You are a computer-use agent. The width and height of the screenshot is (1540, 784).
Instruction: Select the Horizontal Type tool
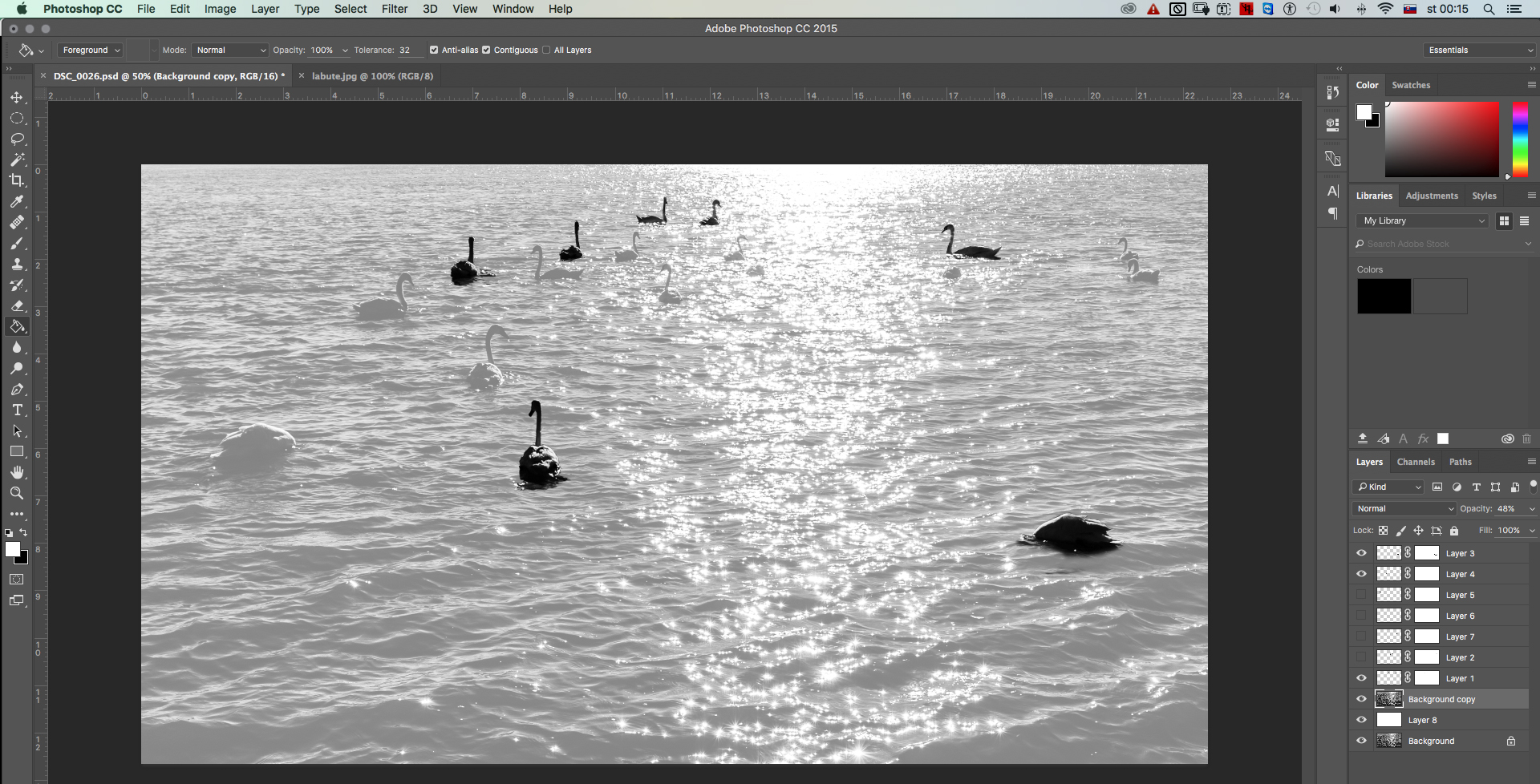pos(17,410)
